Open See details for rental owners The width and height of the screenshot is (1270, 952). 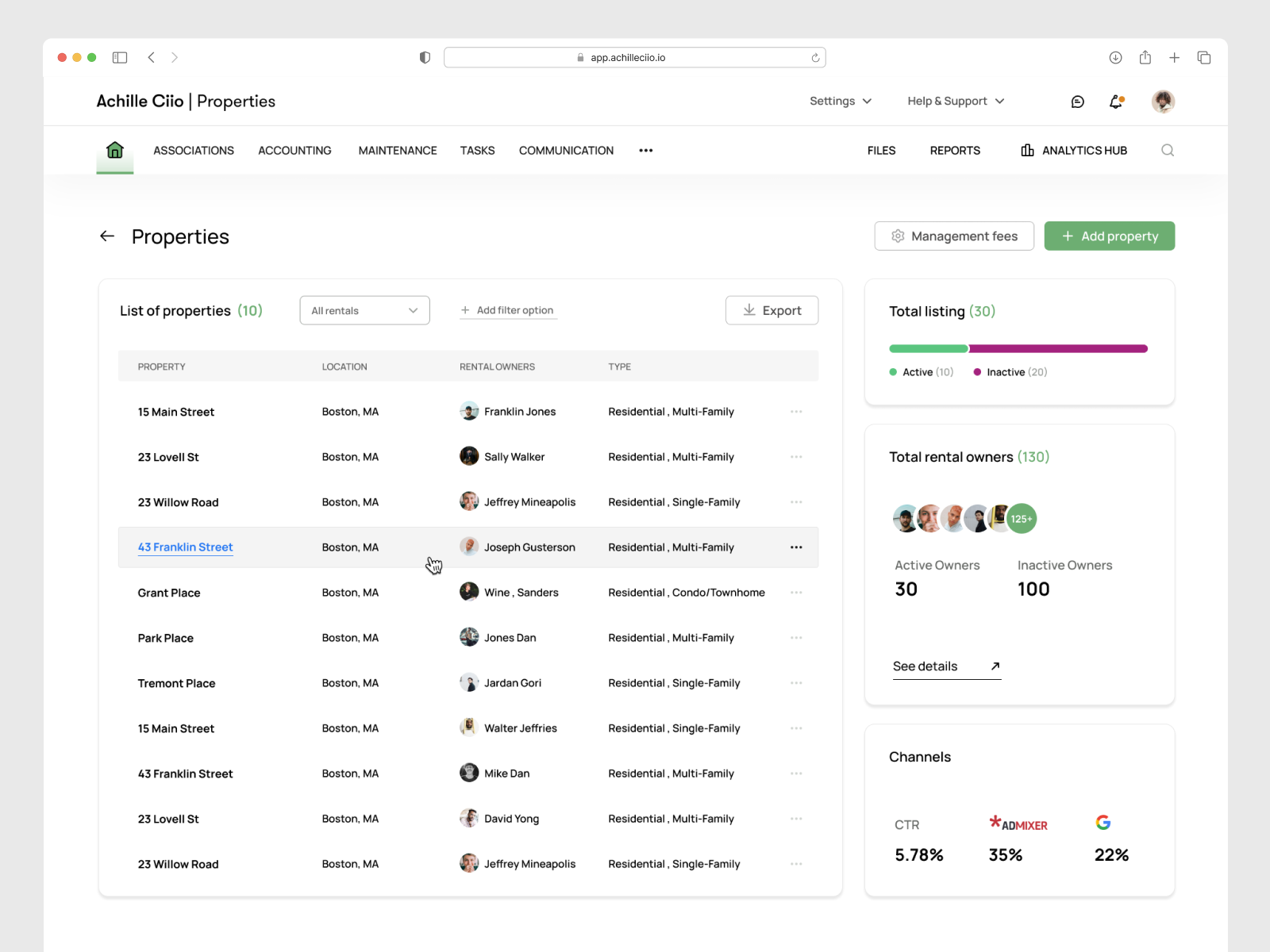[925, 666]
